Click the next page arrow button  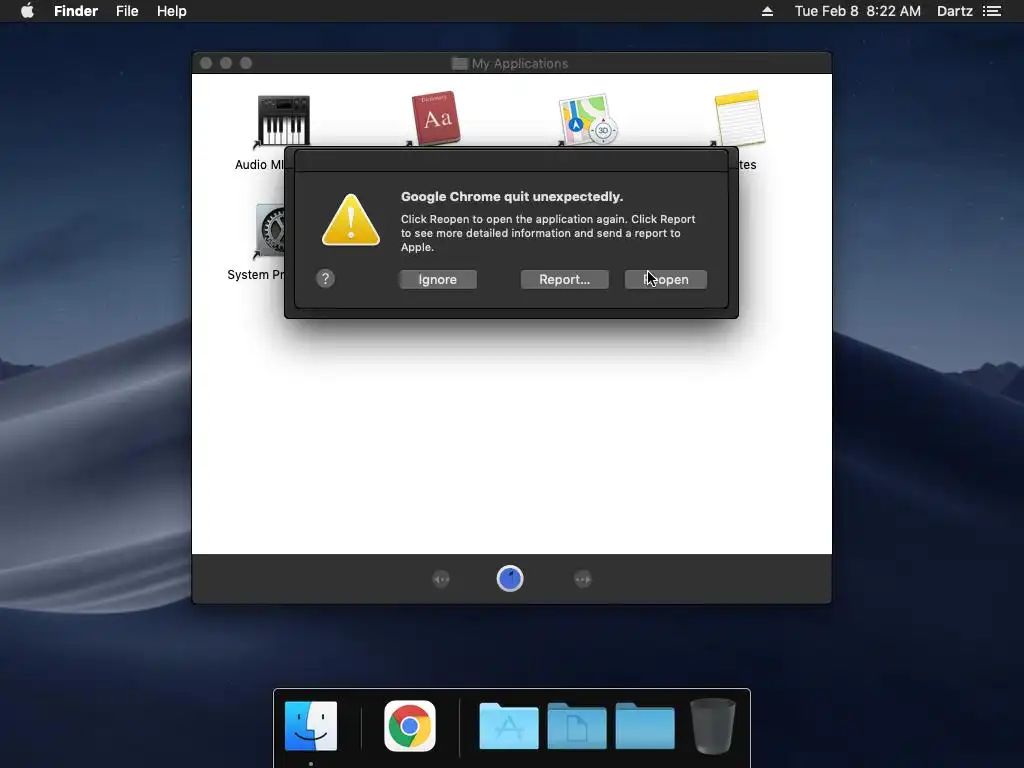[x=583, y=579]
